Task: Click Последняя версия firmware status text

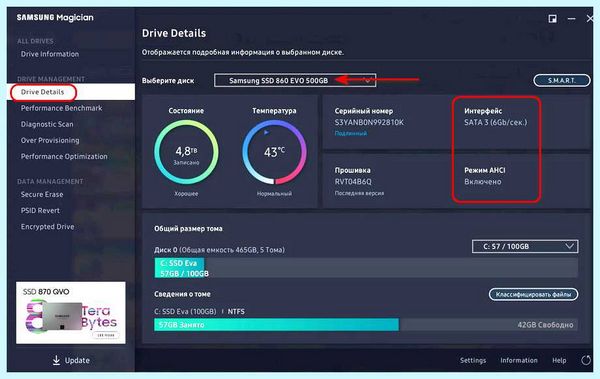Action: click(359, 193)
